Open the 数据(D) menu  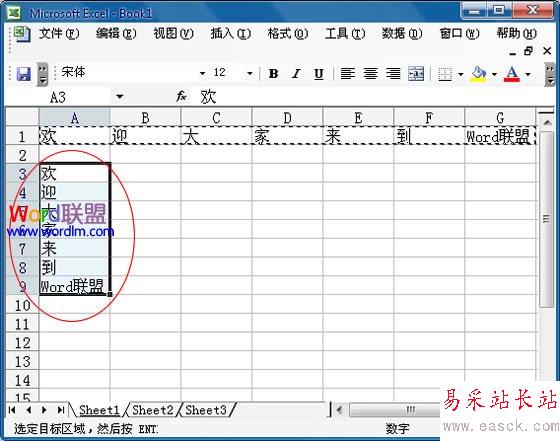(402, 34)
